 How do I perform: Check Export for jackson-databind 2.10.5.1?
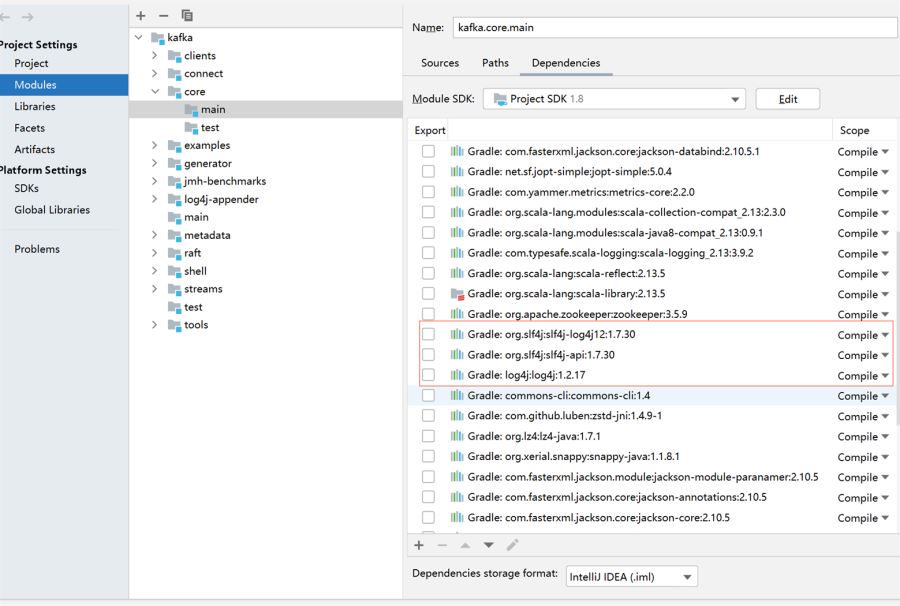coord(428,151)
